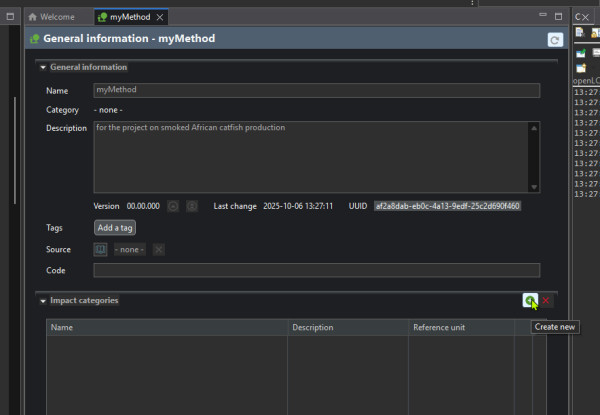Viewport: 600px width, 415px height.
Task: Click the version minor increment button
Action: point(191,205)
